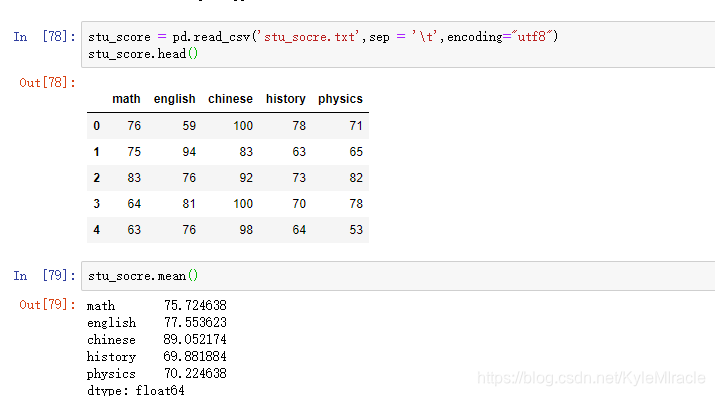This screenshot has height=396, width=715.
Task: Click history value 73 in row 2
Action: tap(299, 177)
